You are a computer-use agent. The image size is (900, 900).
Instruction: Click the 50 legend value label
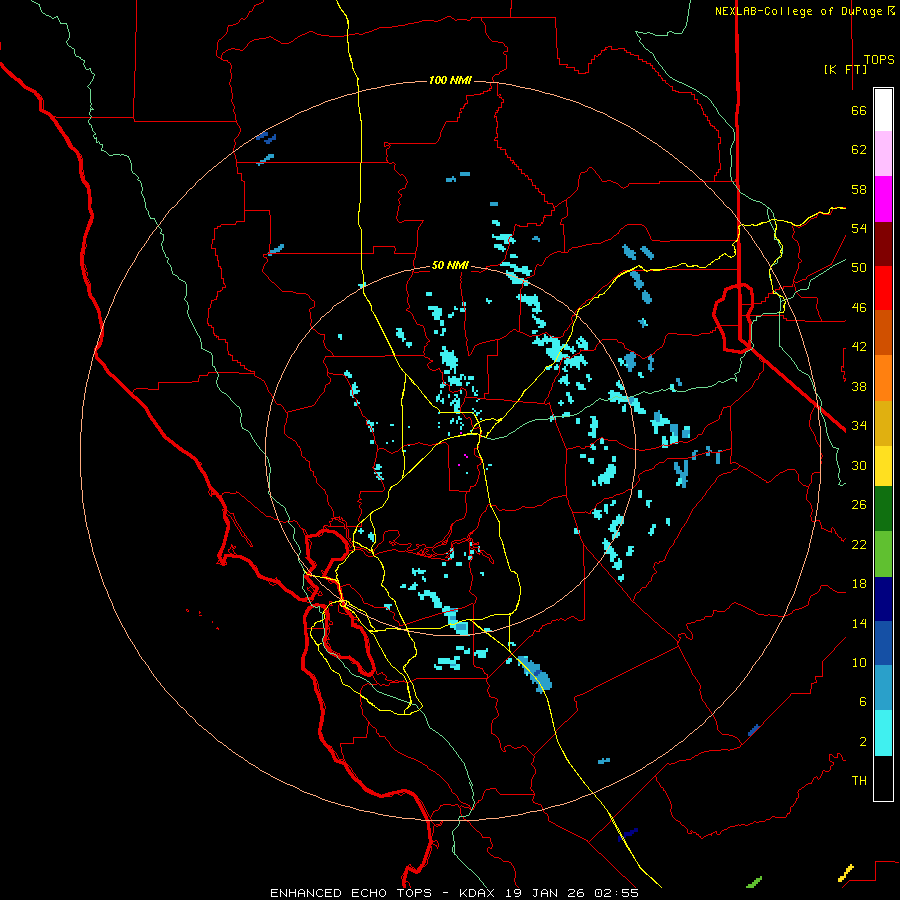(859, 268)
